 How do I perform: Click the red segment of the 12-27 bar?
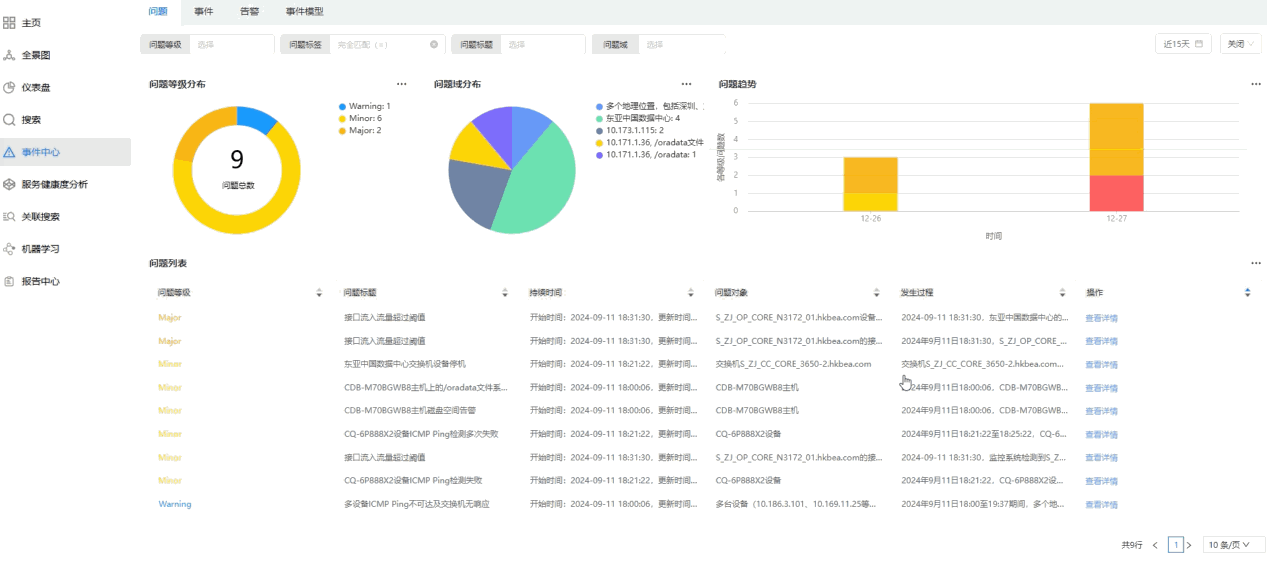1116,193
